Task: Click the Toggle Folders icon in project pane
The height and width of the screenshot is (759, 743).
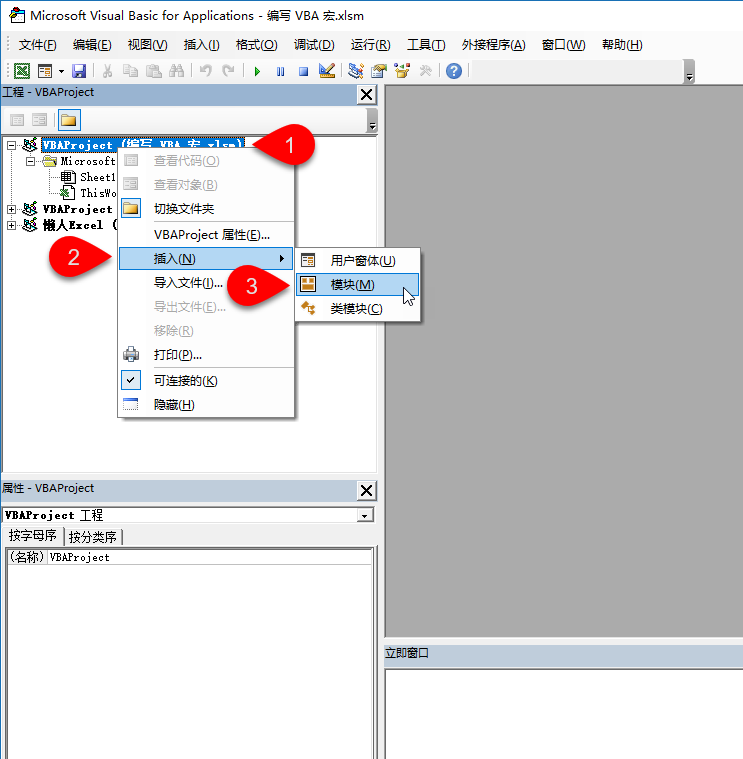Action: (x=68, y=120)
